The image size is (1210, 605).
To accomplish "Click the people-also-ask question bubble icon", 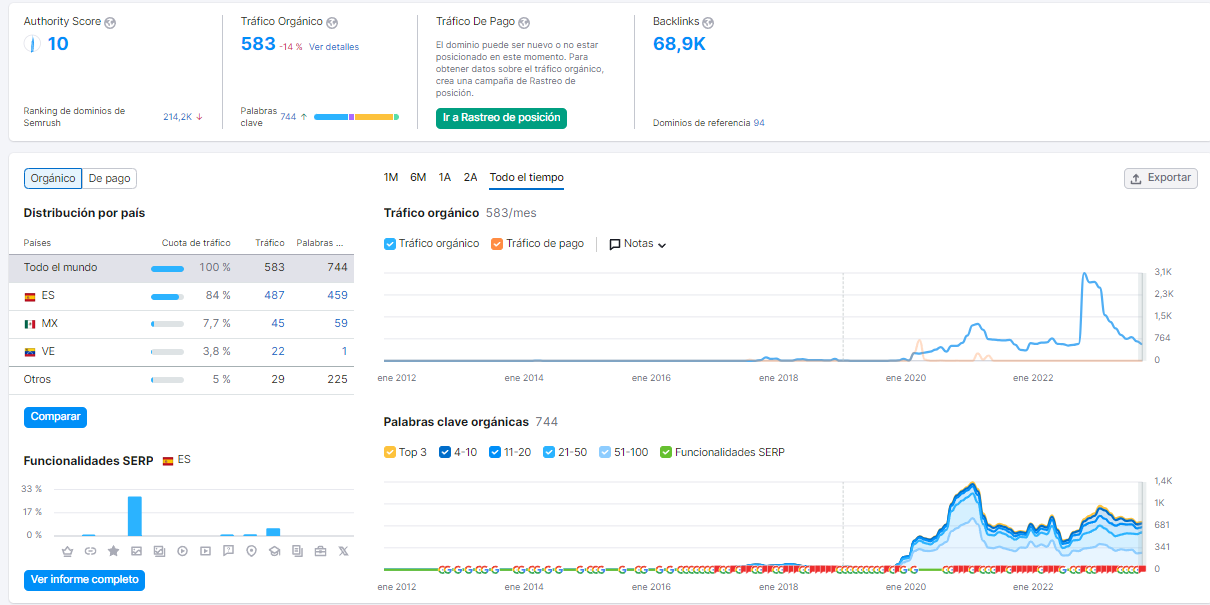I will [x=228, y=551].
